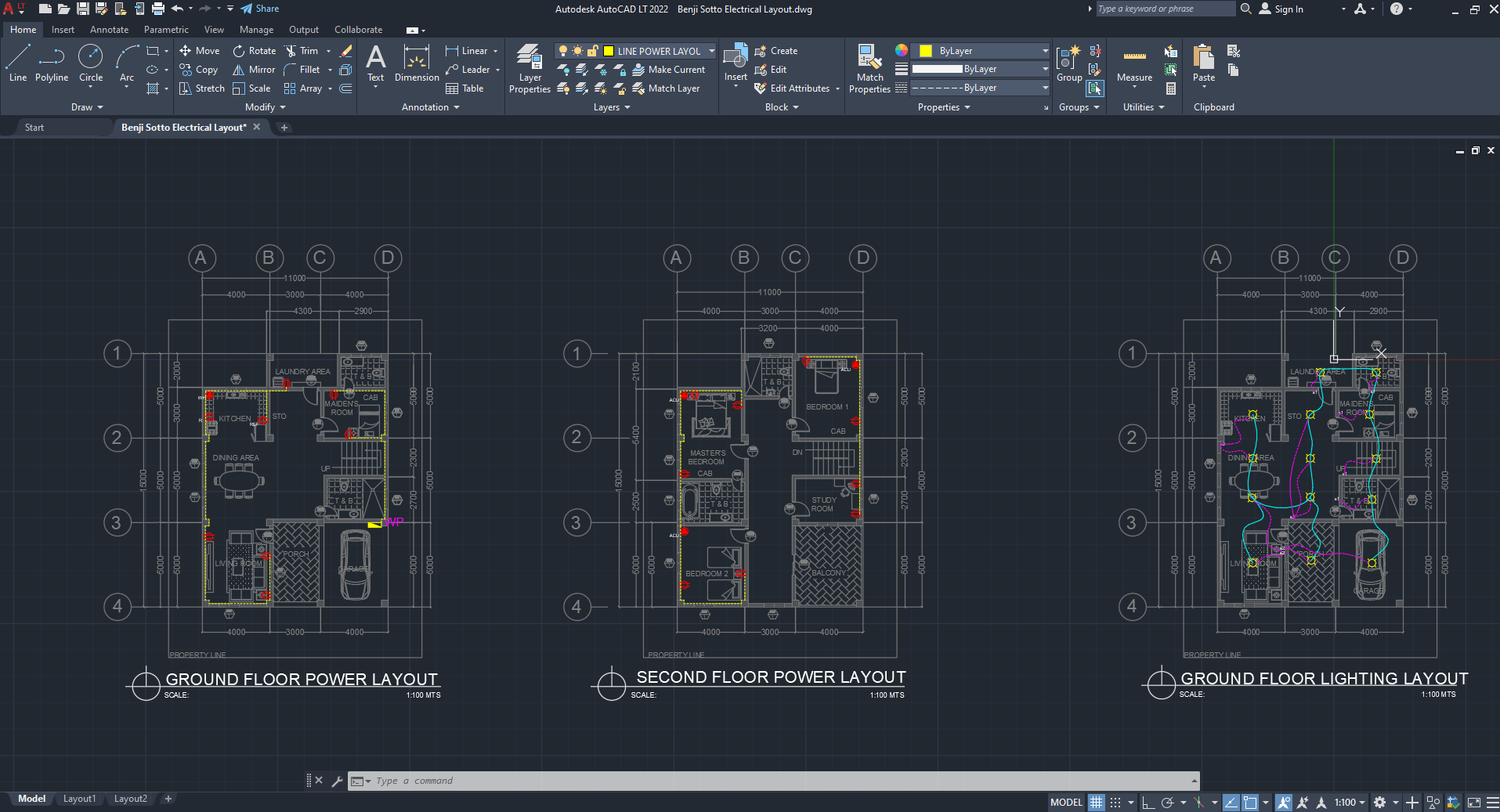
Task: Open the Customization menu in status bar
Action: [x=1493, y=802]
